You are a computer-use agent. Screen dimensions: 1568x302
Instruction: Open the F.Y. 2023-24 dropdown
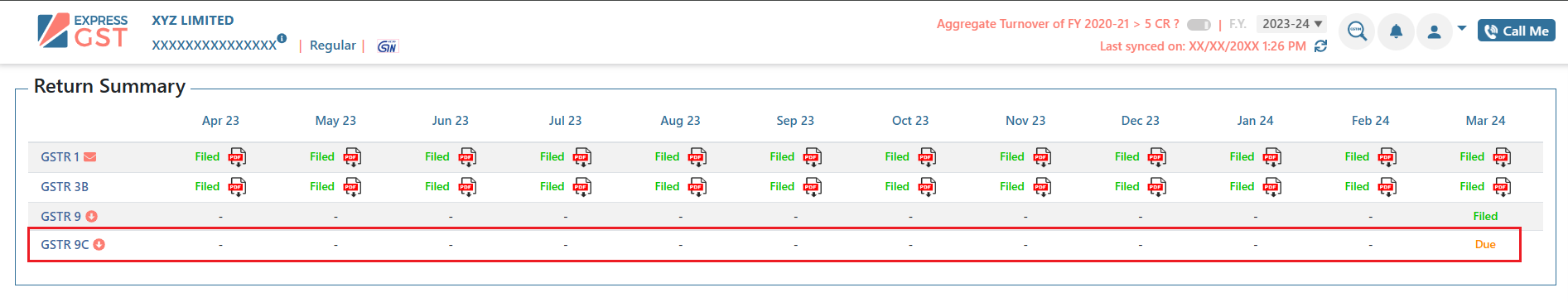pyautogui.click(x=1291, y=24)
